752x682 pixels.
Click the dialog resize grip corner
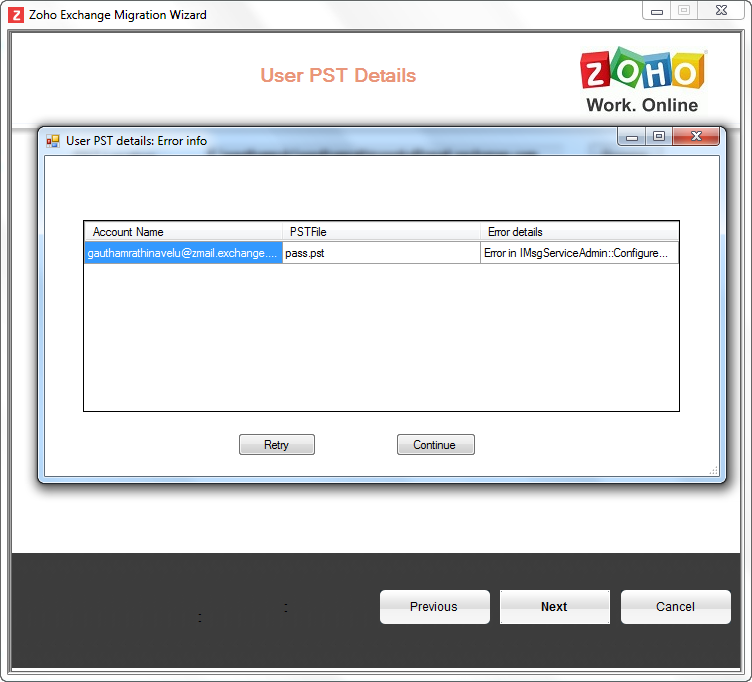coord(714,470)
